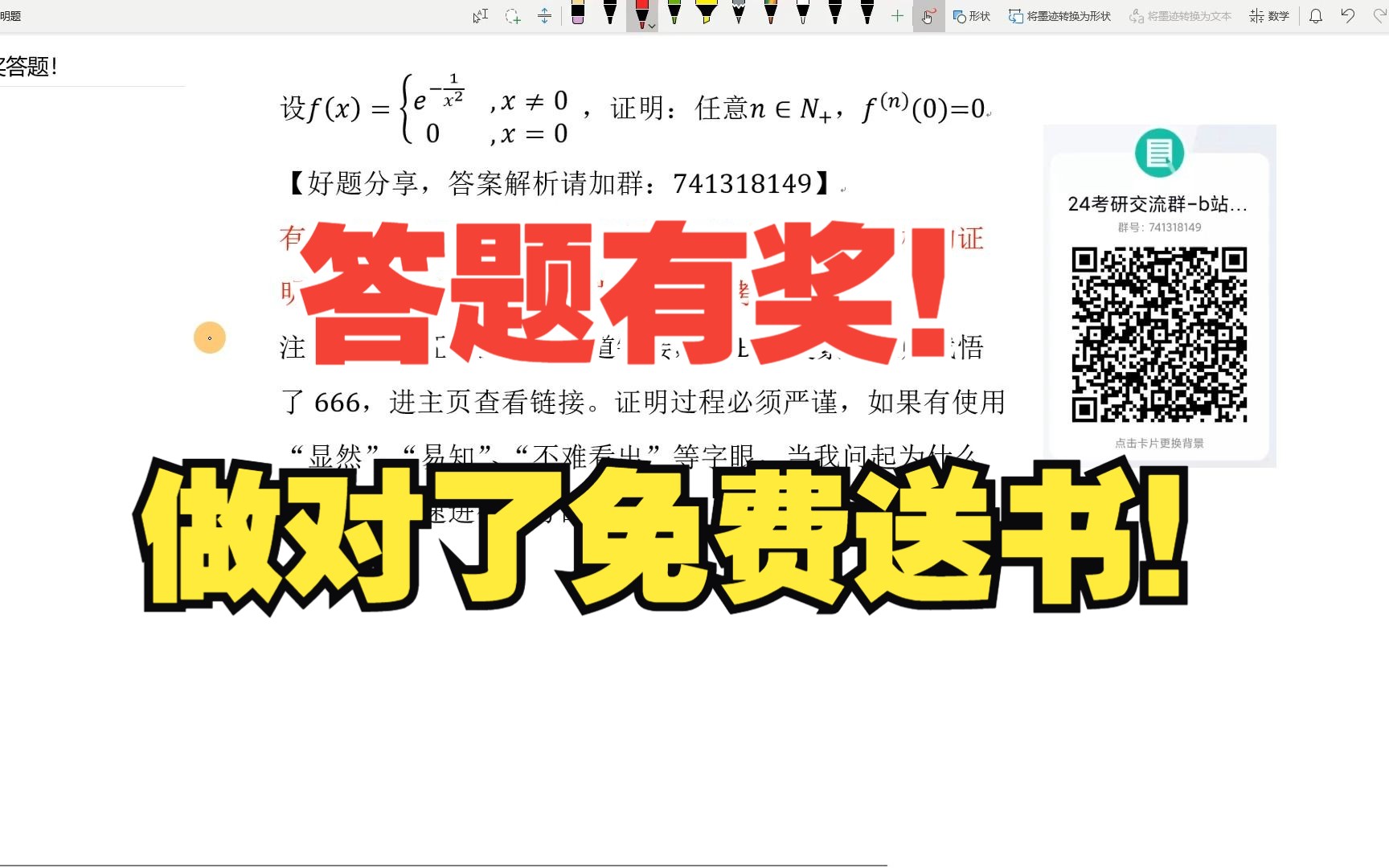Screen dimensions: 1389x868
Task: Open the 形状 shapes tool
Action: [x=971, y=16]
